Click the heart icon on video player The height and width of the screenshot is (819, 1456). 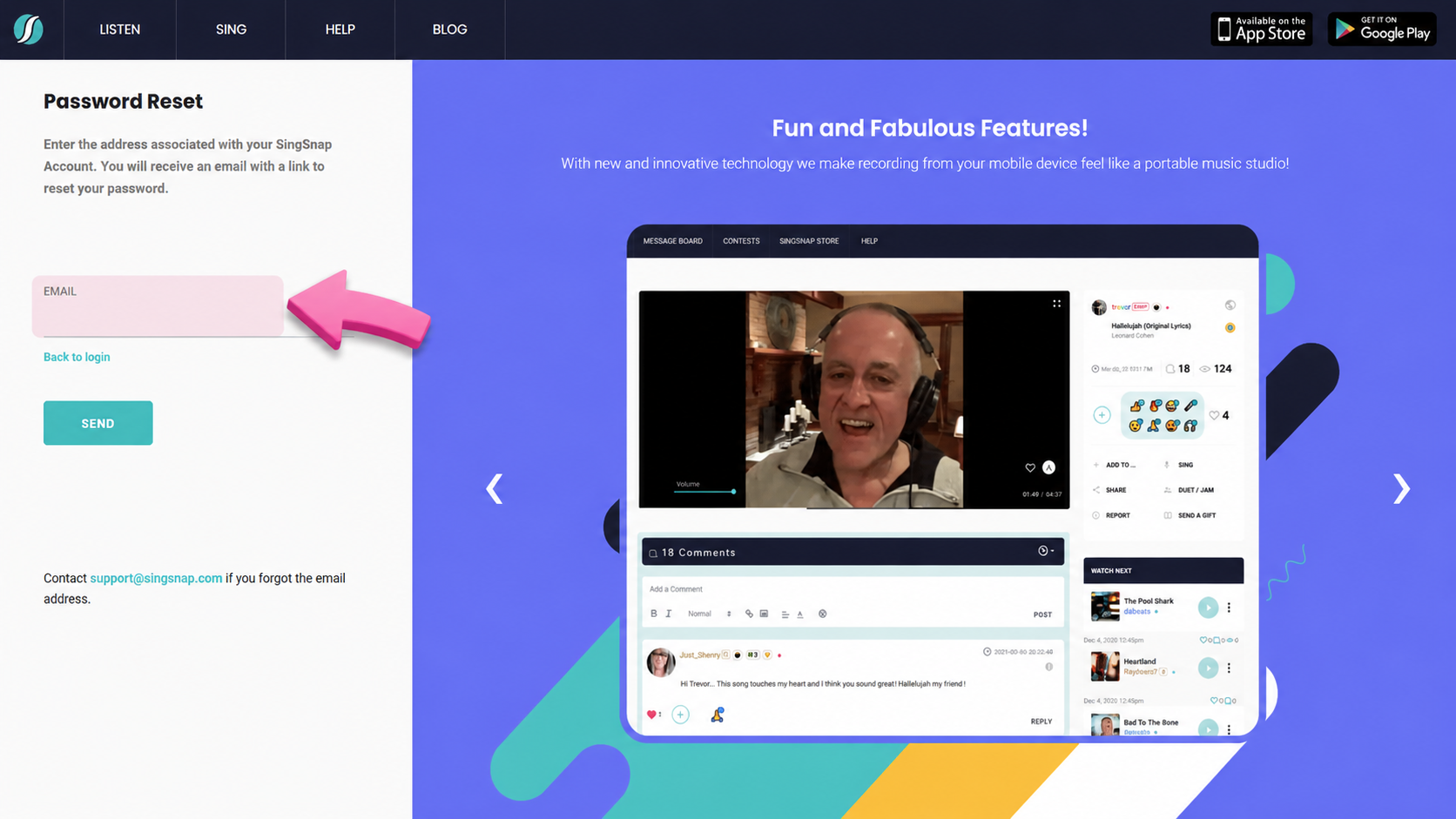tap(1030, 467)
